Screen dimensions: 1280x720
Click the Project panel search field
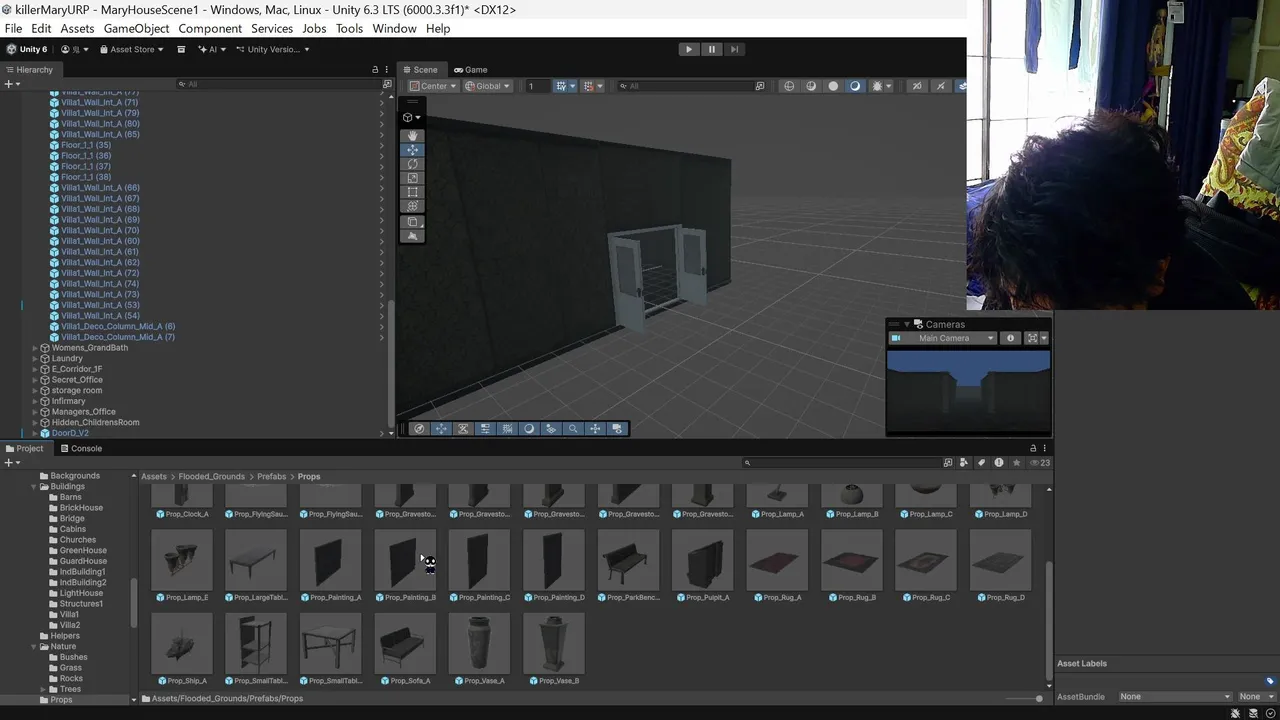pyautogui.click(x=840, y=463)
